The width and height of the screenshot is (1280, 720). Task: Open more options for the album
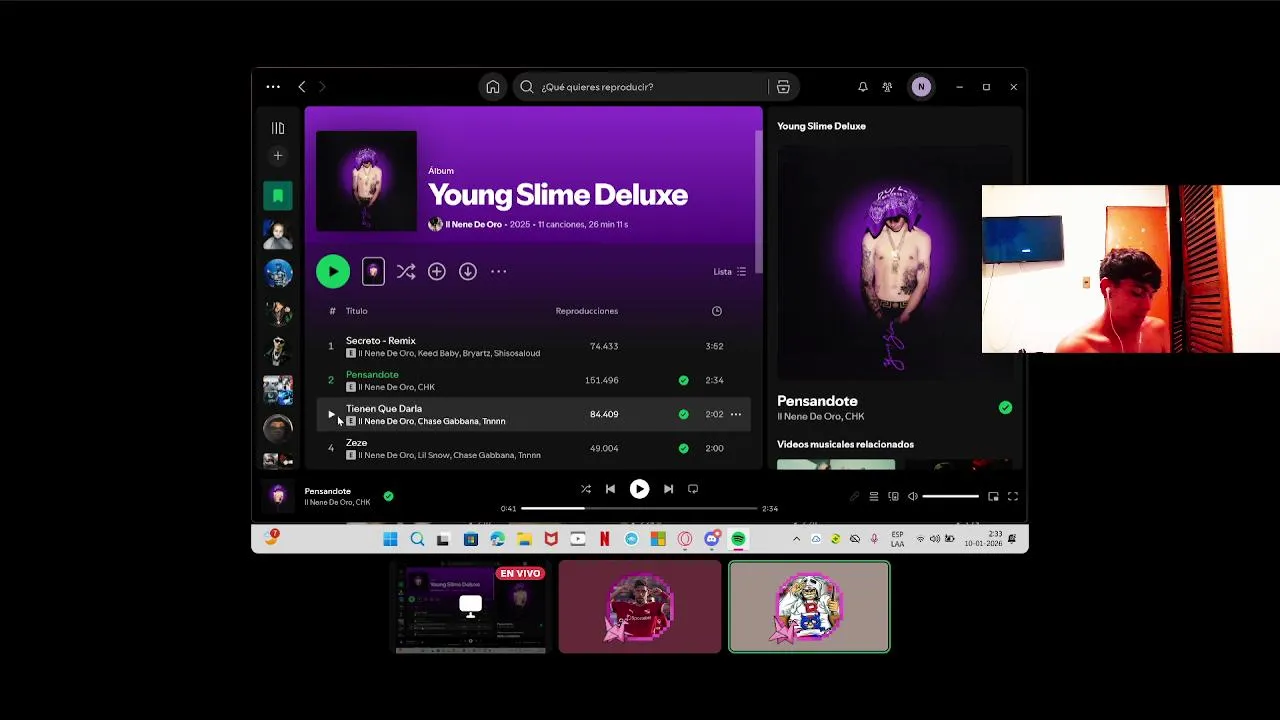(499, 271)
